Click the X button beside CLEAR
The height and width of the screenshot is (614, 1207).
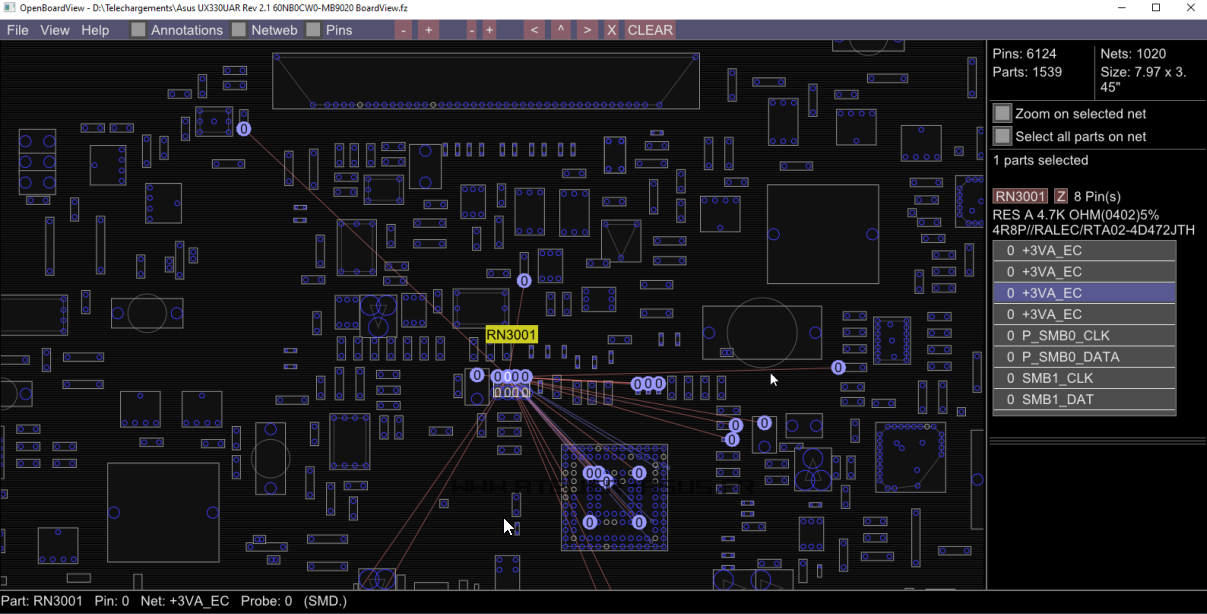611,30
